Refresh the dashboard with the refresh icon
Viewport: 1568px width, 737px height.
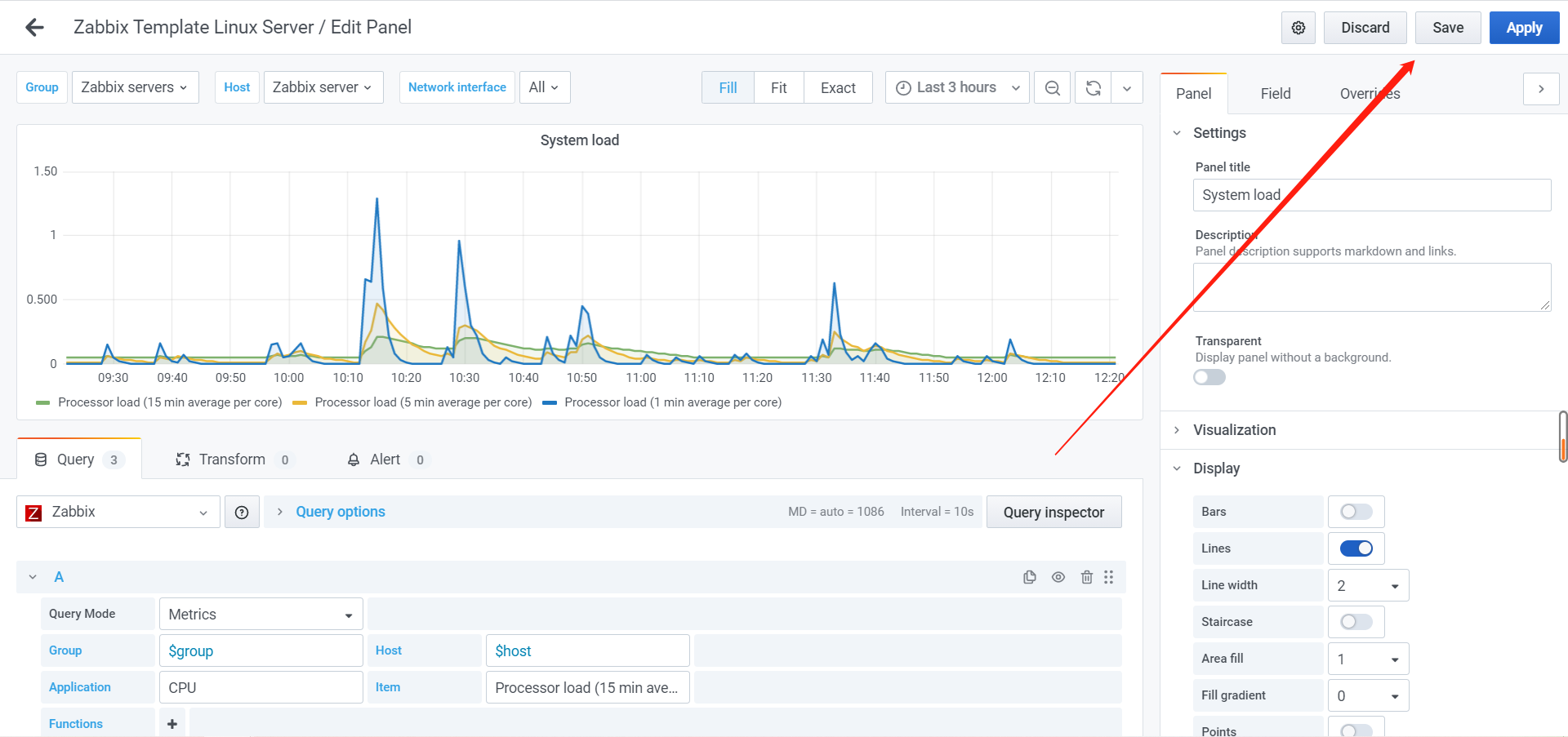tap(1094, 88)
